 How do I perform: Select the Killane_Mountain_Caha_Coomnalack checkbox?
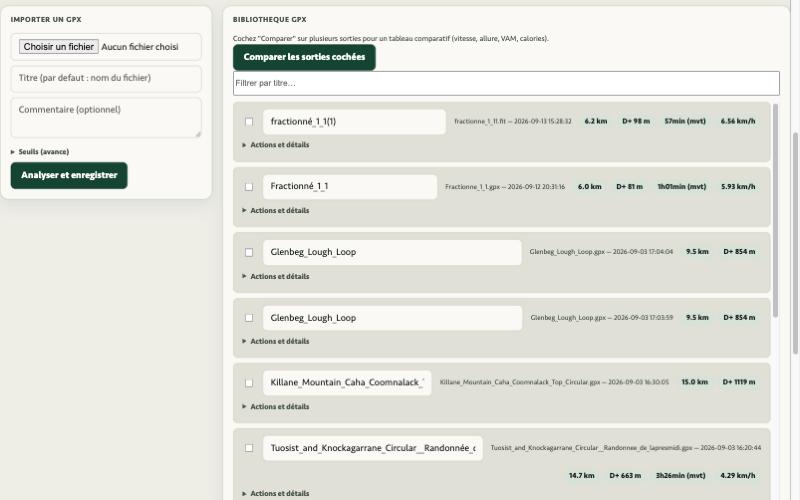(249, 383)
